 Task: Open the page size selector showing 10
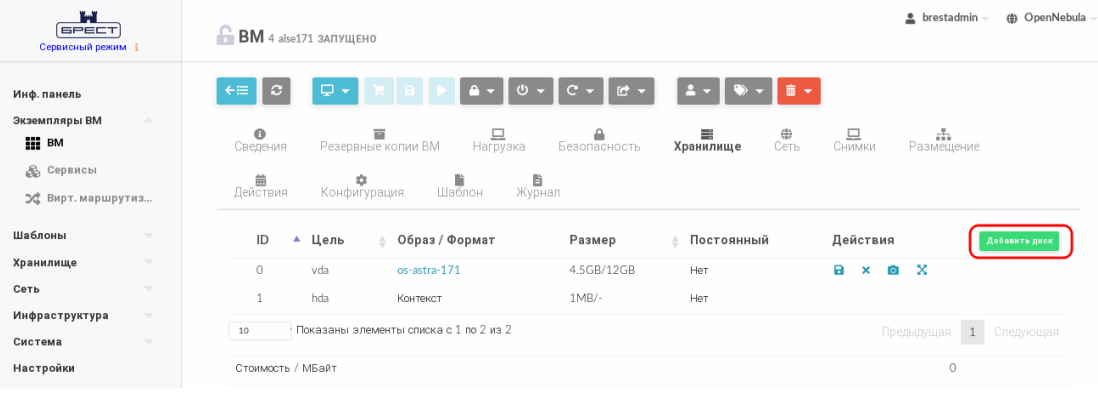[260, 331]
